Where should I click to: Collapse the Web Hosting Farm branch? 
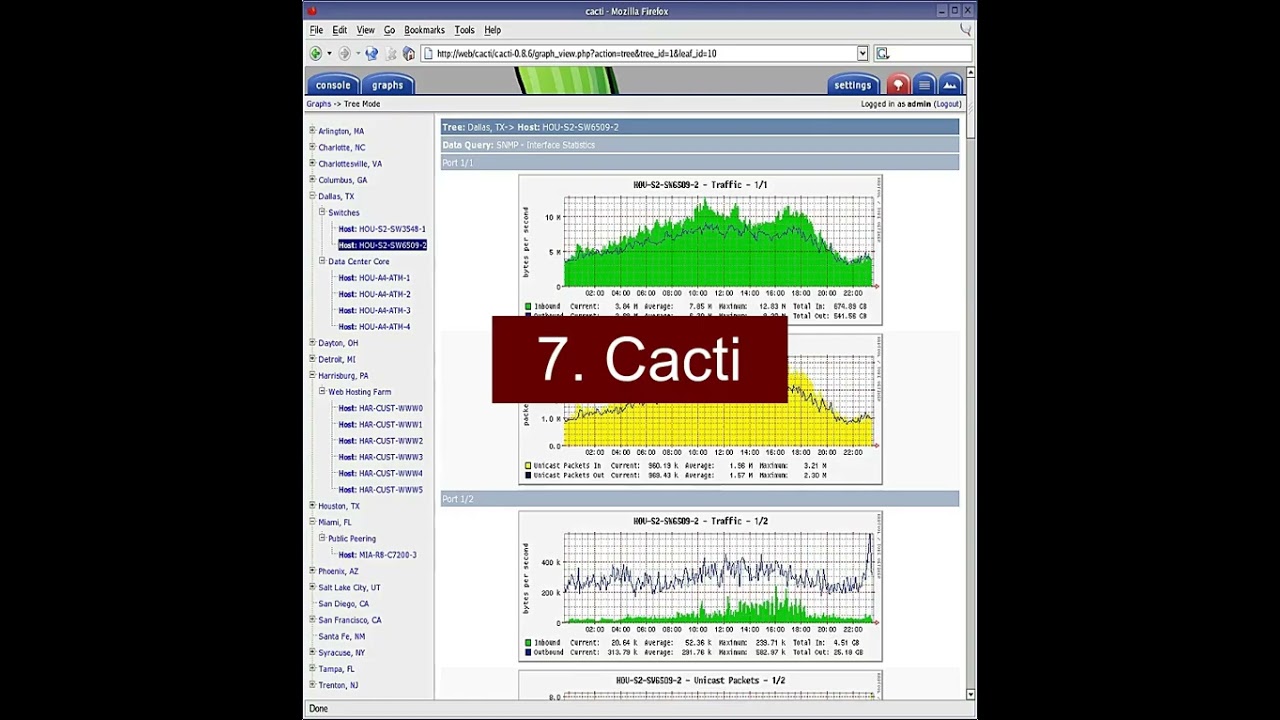tap(322, 391)
